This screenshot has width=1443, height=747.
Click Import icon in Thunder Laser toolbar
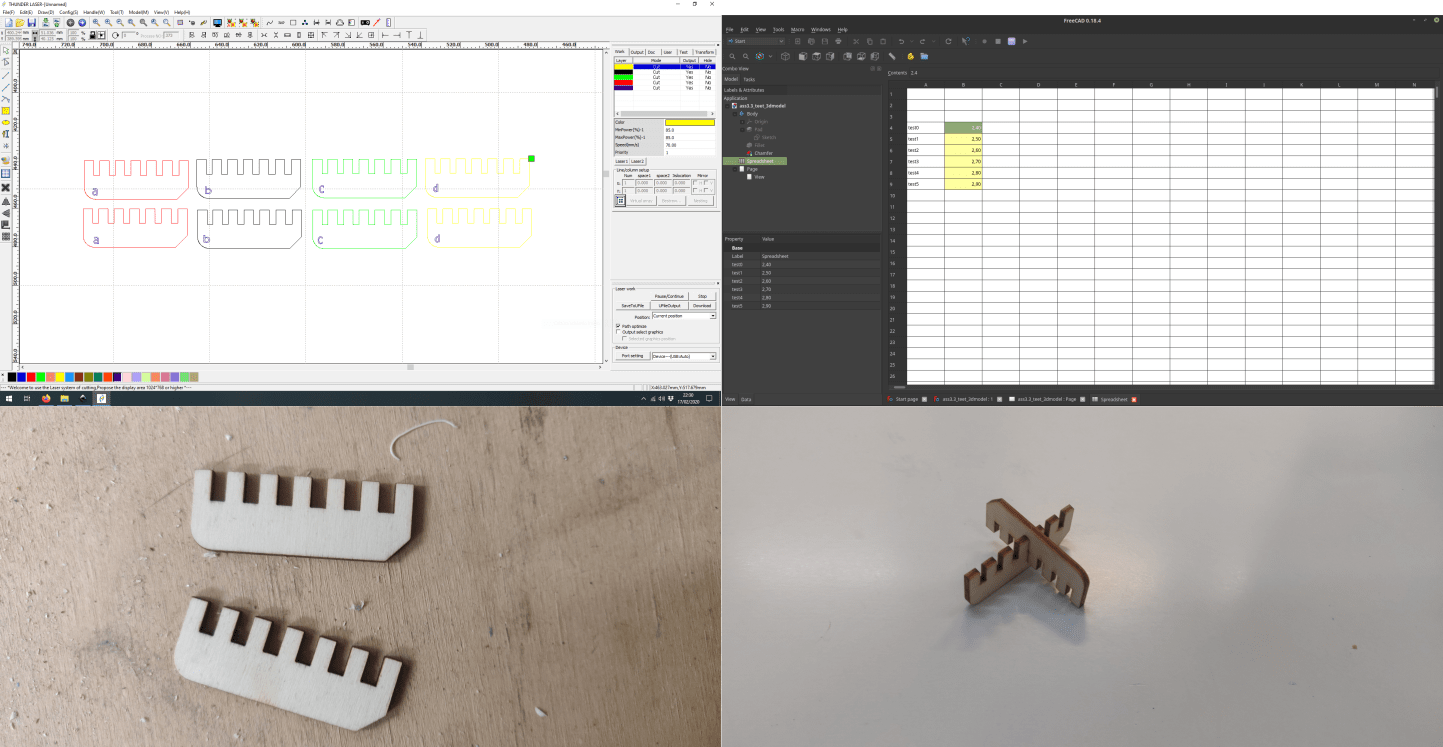point(46,22)
